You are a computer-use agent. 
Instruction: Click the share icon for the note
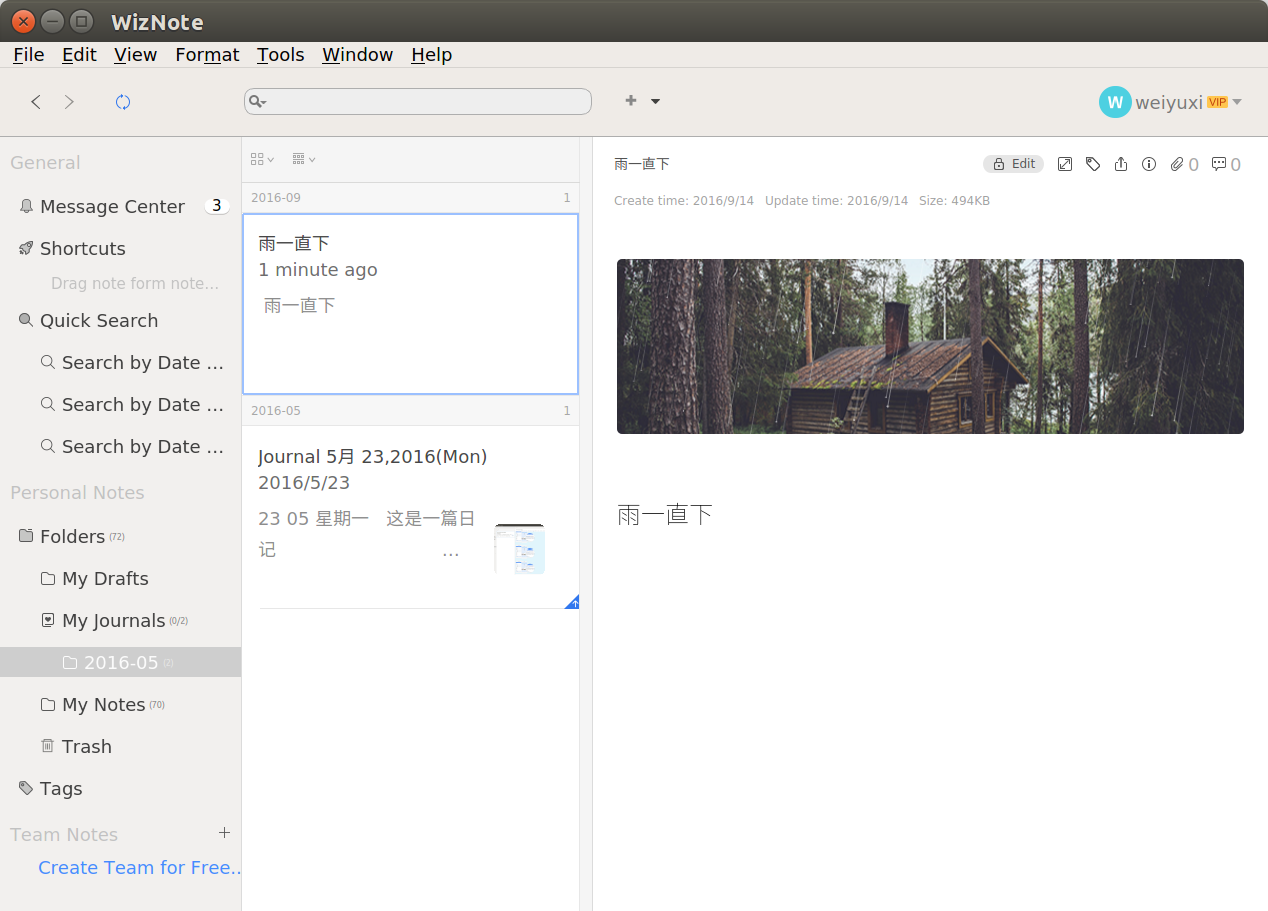tap(1121, 164)
